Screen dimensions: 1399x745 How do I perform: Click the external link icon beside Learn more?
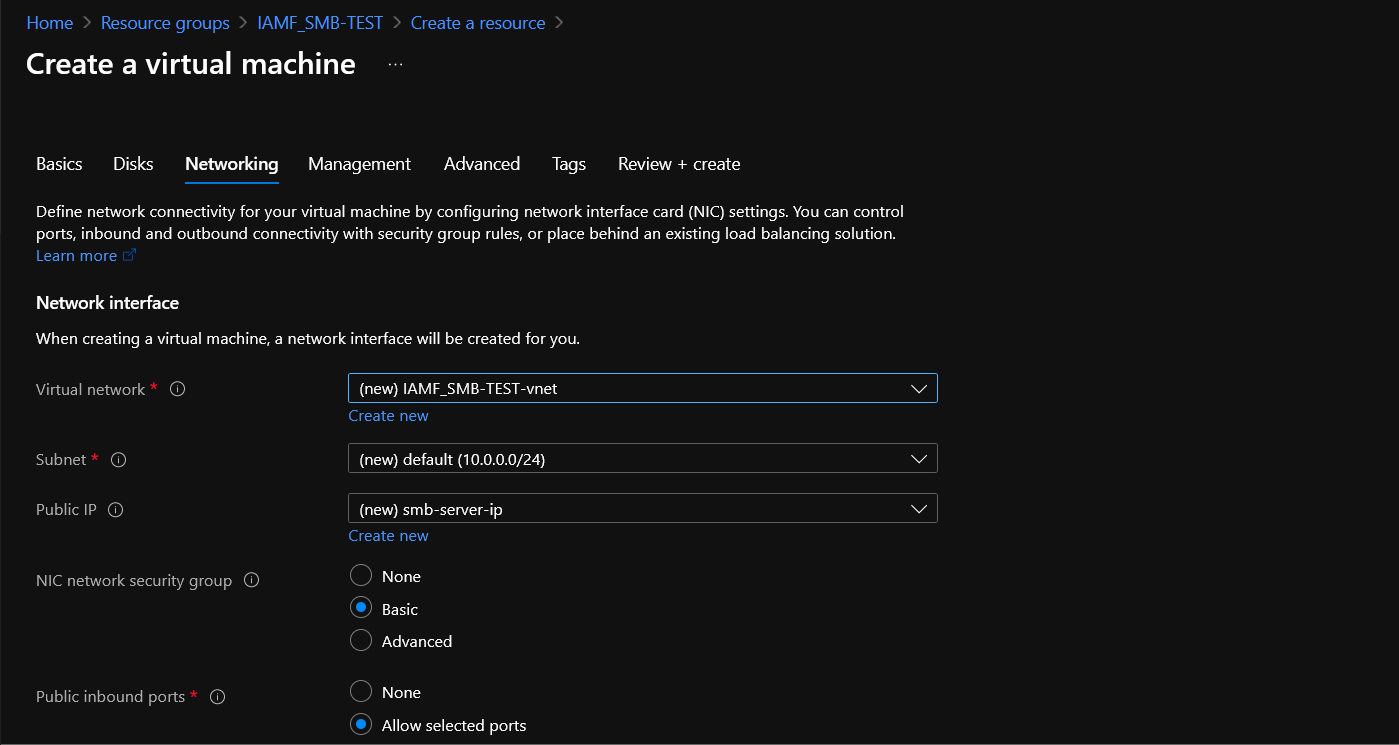click(x=129, y=256)
